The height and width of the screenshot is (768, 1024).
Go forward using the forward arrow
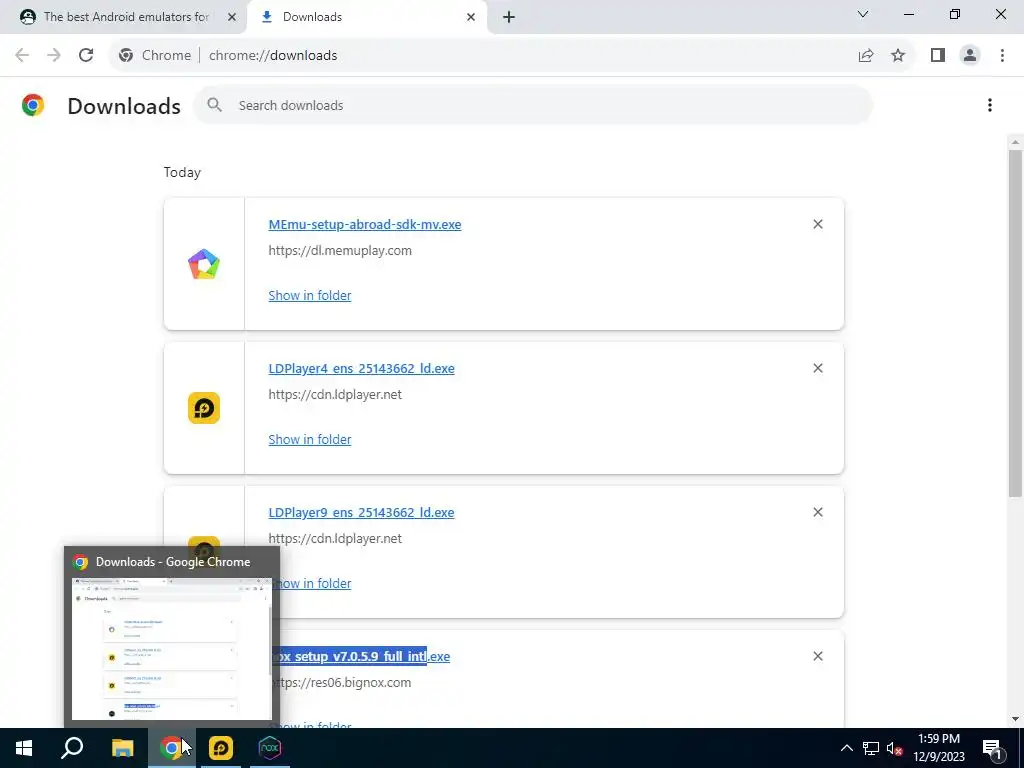54,56
